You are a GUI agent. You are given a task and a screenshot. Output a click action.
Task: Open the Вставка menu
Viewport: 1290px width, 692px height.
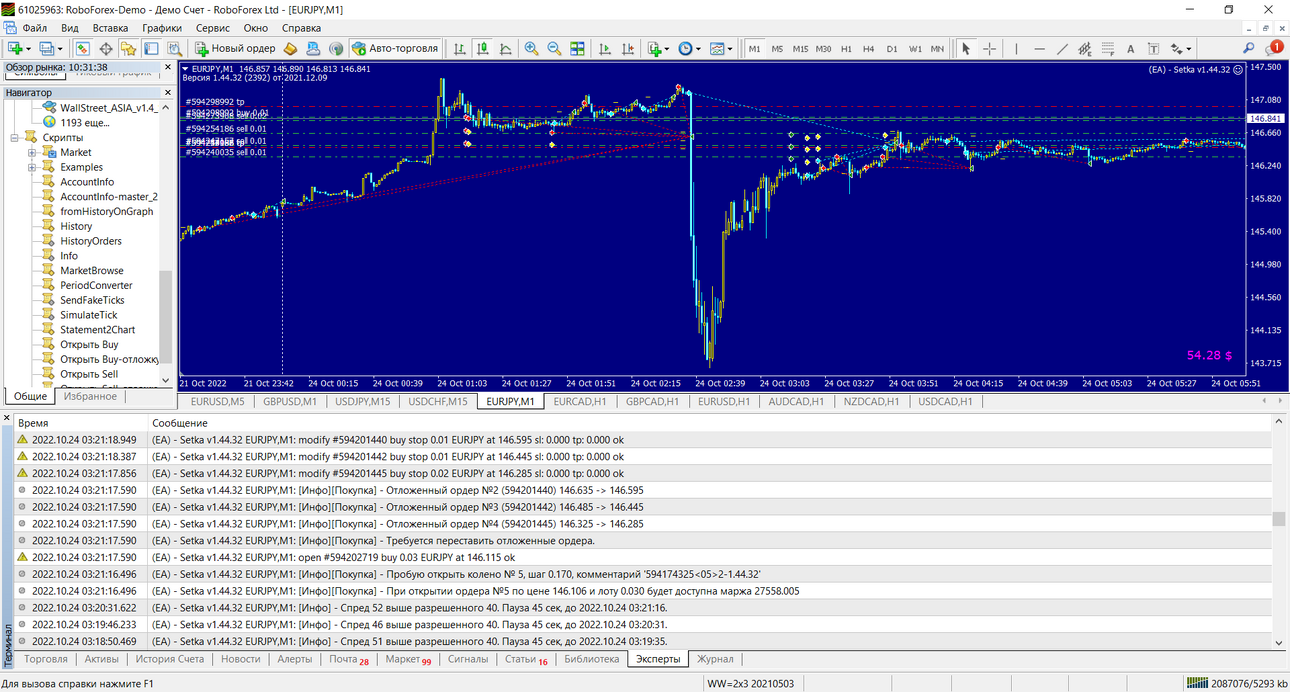[110, 28]
